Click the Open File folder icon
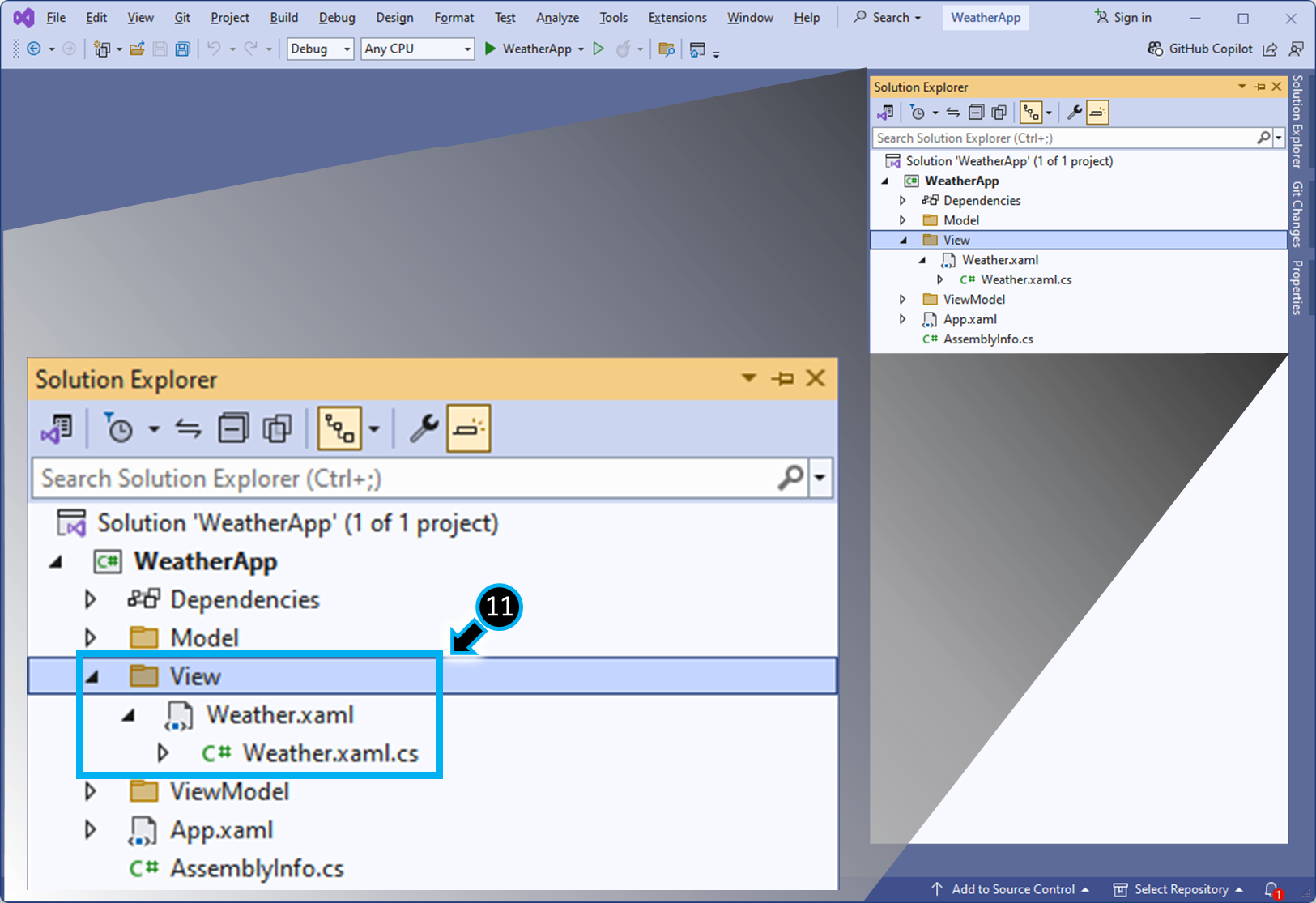Screen dimensions: 1316x903 point(137,49)
